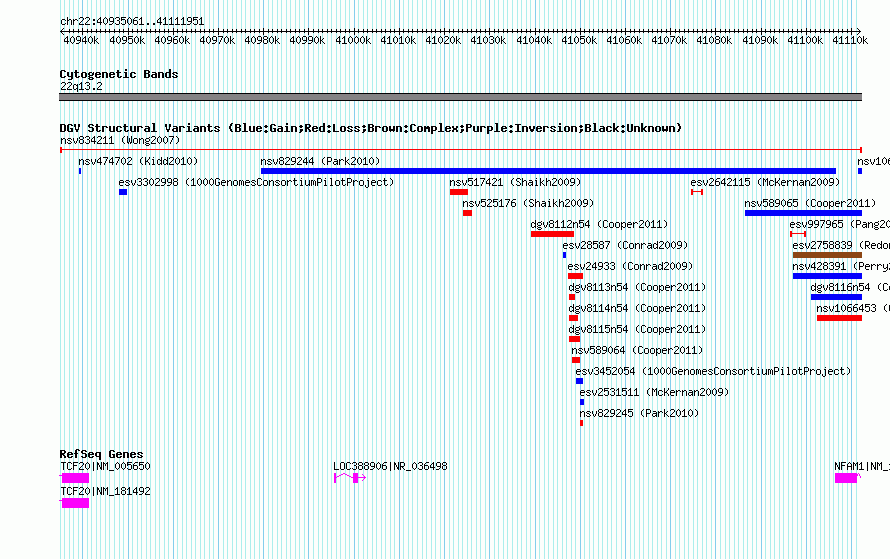
Task: Click the NFAM1 gene glyph
Action: pyautogui.click(x=848, y=478)
